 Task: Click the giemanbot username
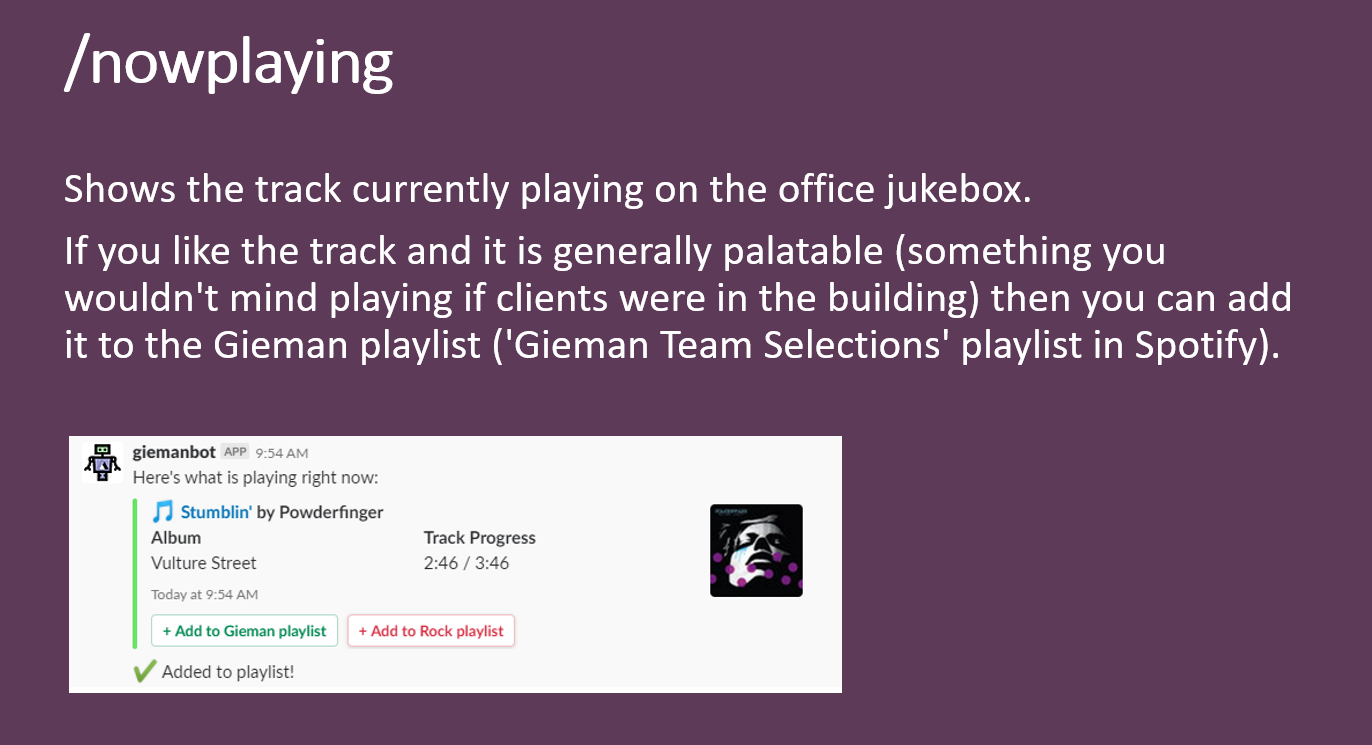point(174,452)
